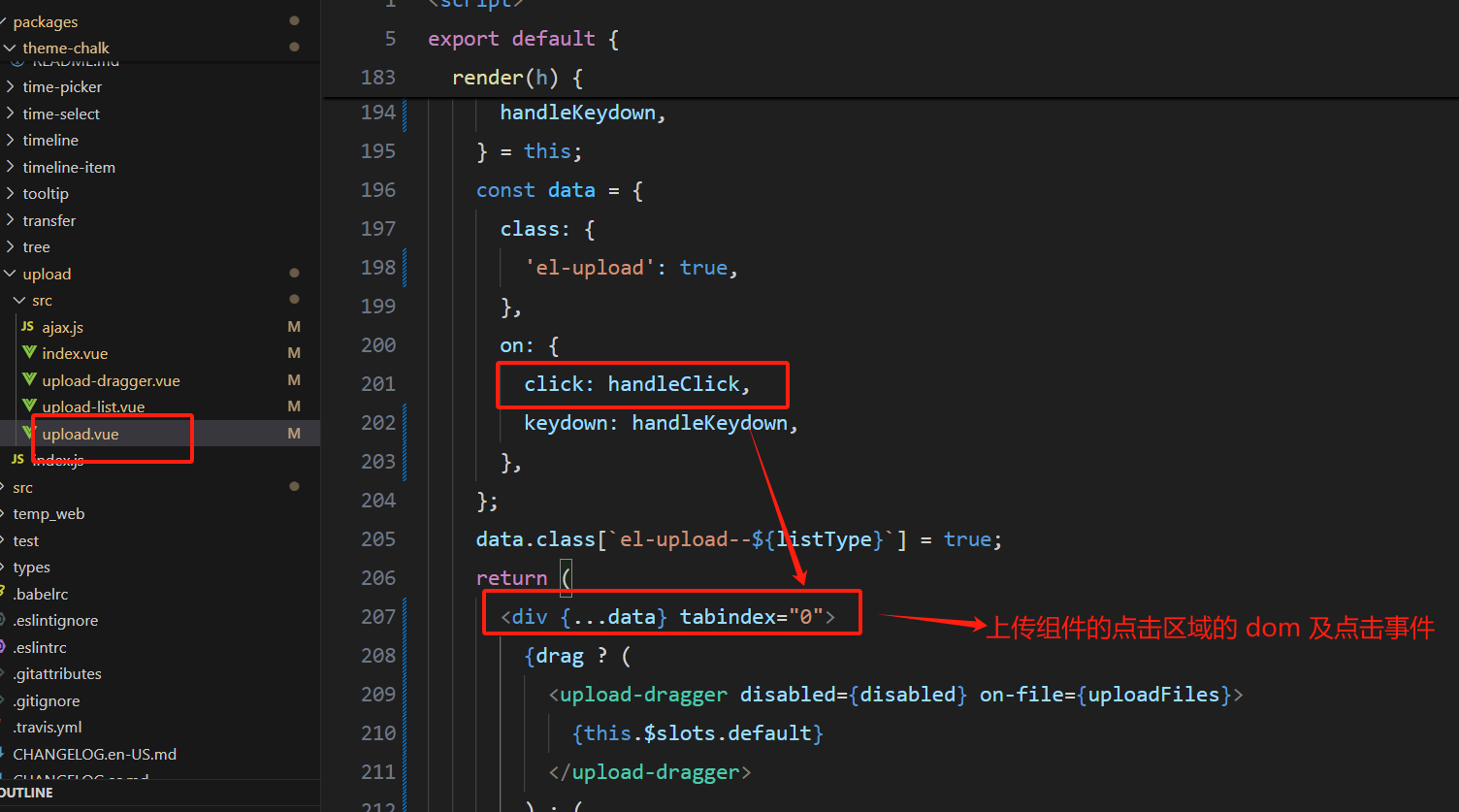Click handleClick on line 201

[674, 384]
